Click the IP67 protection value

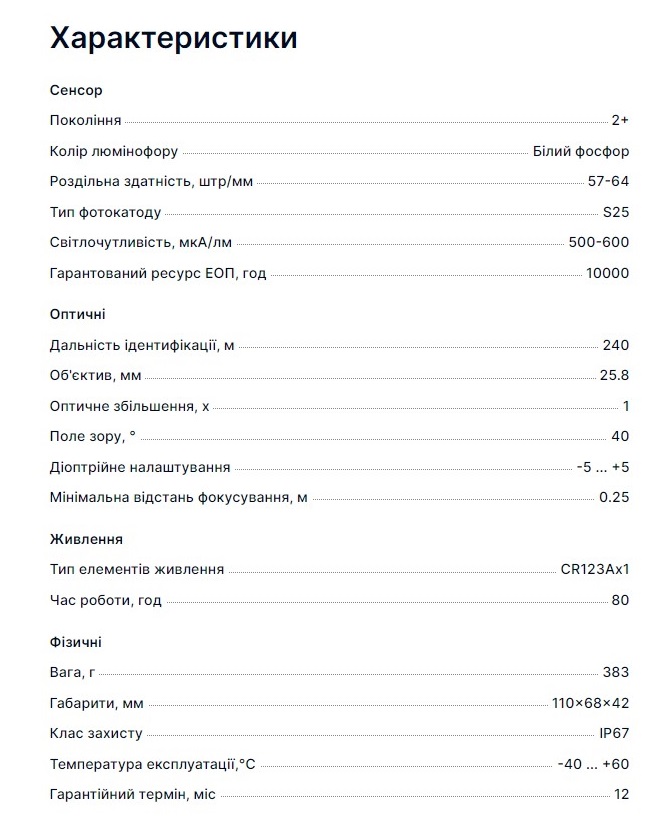(614, 733)
